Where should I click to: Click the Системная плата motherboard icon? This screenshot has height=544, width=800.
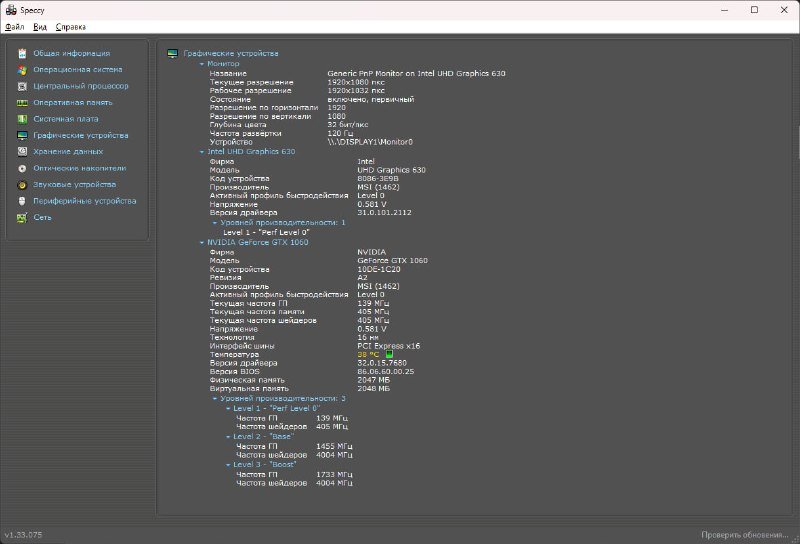pos(22,119)
